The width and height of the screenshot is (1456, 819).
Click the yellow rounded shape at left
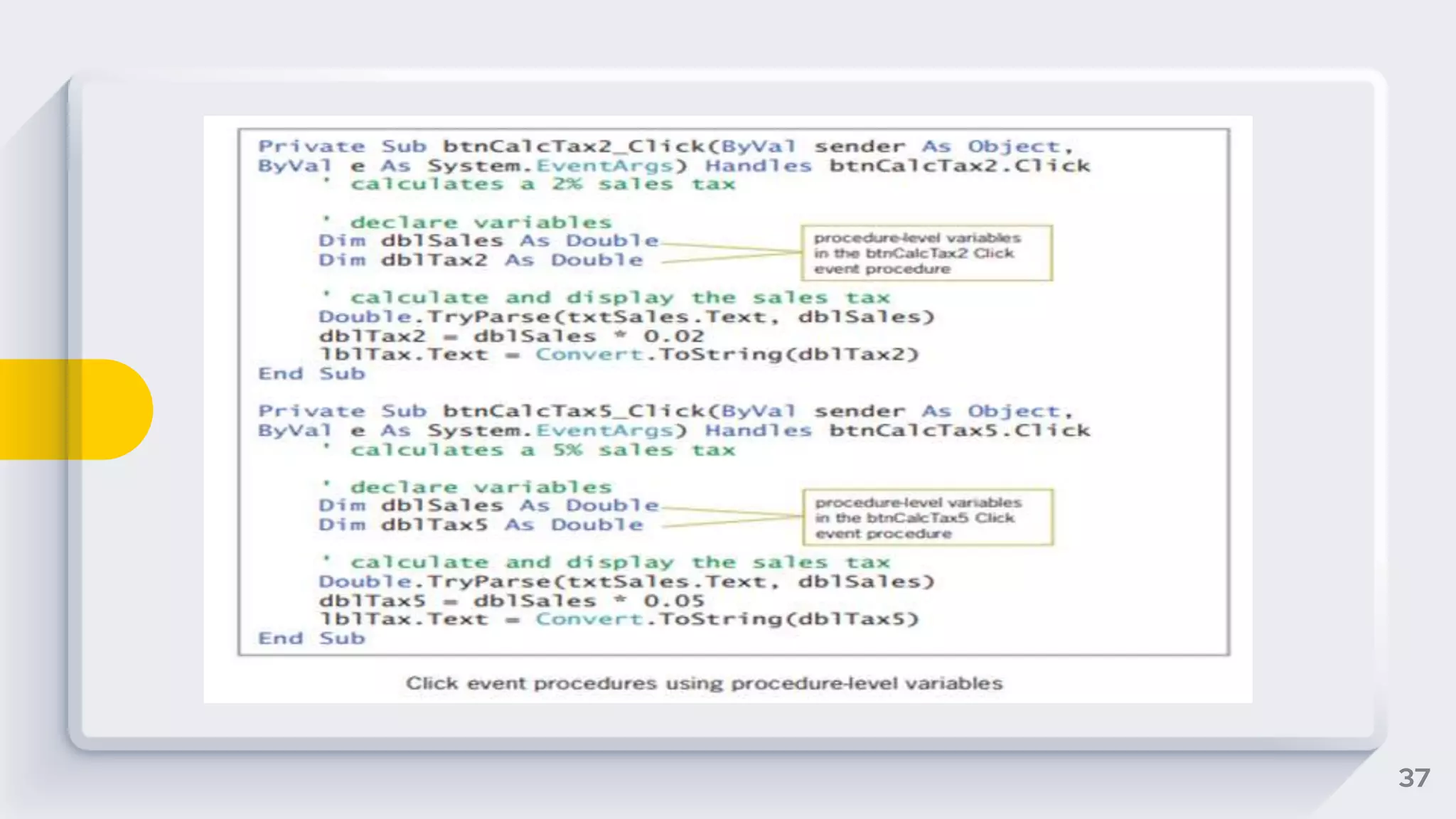coord(75,409)
